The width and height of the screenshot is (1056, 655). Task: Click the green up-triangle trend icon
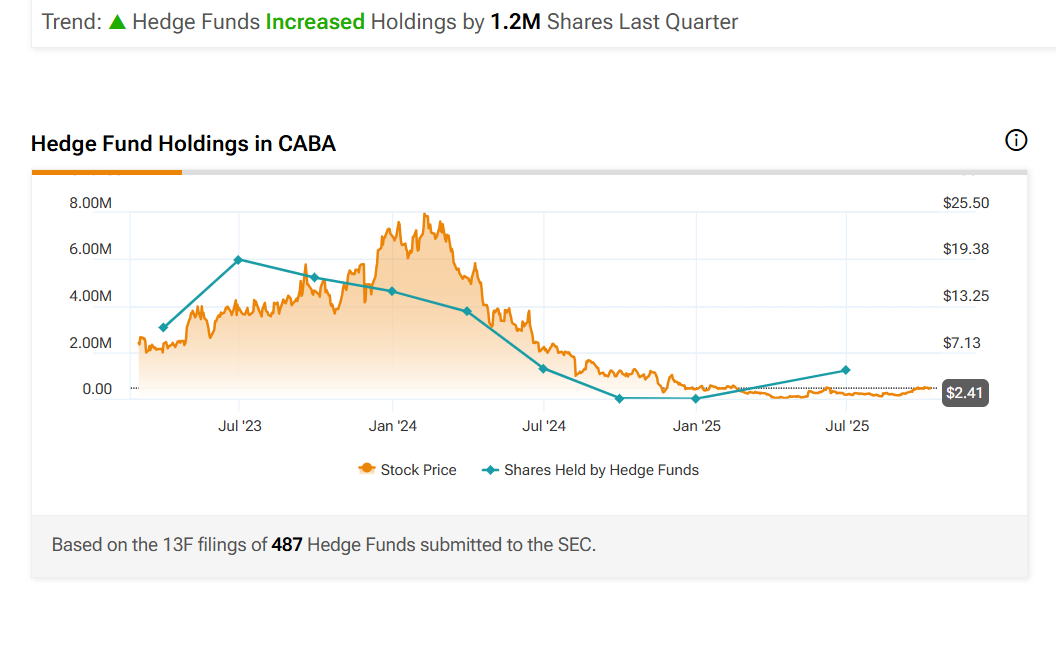(117, 22)
